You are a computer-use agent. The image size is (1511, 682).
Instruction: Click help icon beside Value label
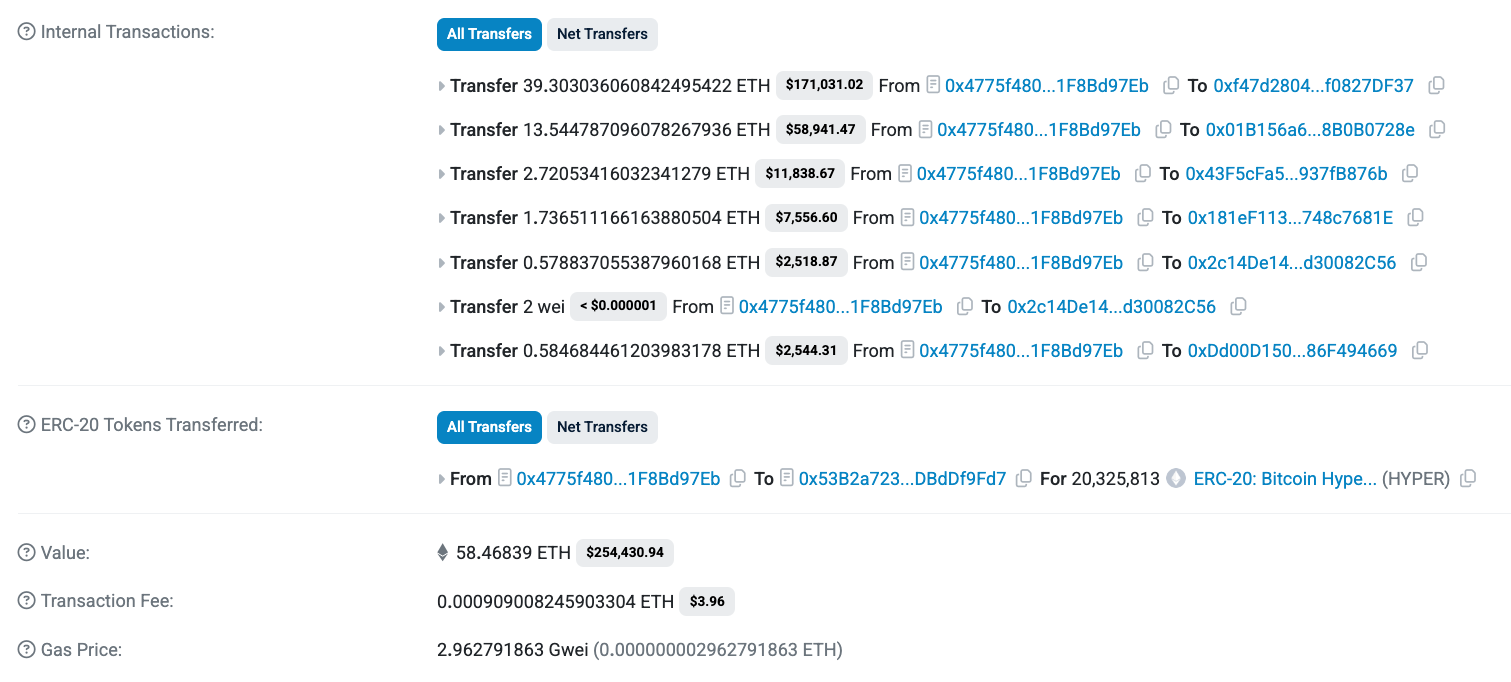(27, 552)
